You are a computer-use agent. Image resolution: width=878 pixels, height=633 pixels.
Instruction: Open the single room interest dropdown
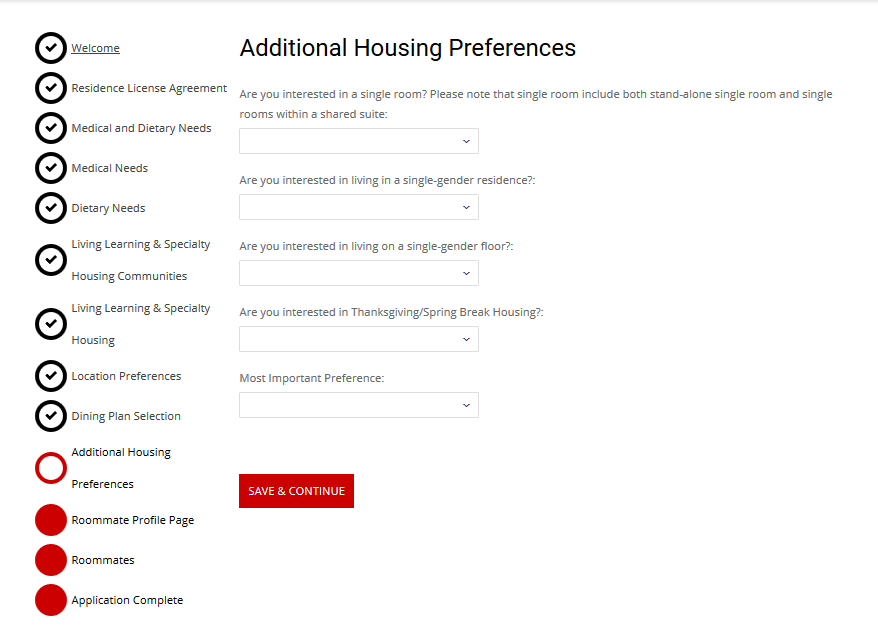(359, 141)
